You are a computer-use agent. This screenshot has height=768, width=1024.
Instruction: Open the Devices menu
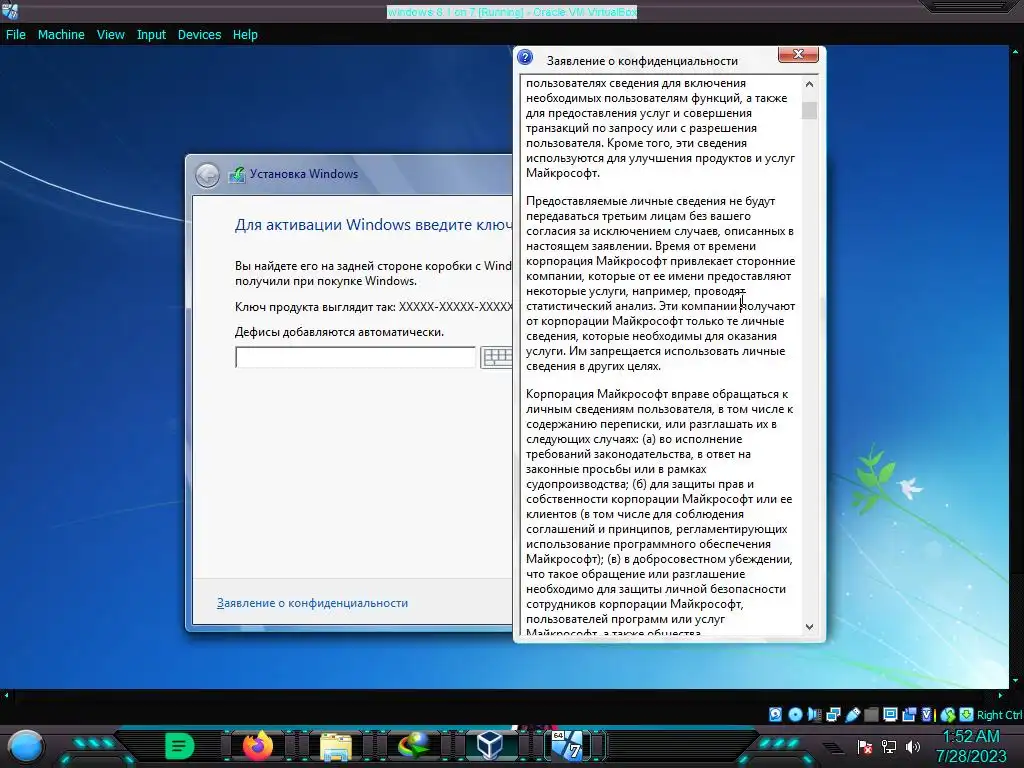click(199, 35)
